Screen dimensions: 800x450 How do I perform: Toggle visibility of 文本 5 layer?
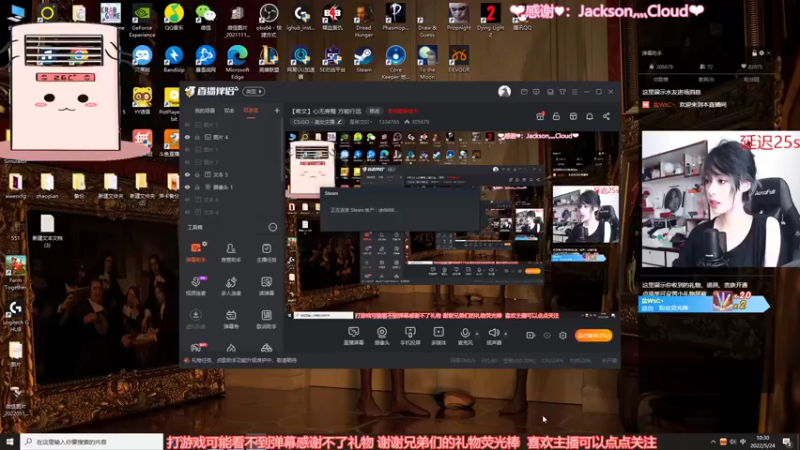(188, 174)
